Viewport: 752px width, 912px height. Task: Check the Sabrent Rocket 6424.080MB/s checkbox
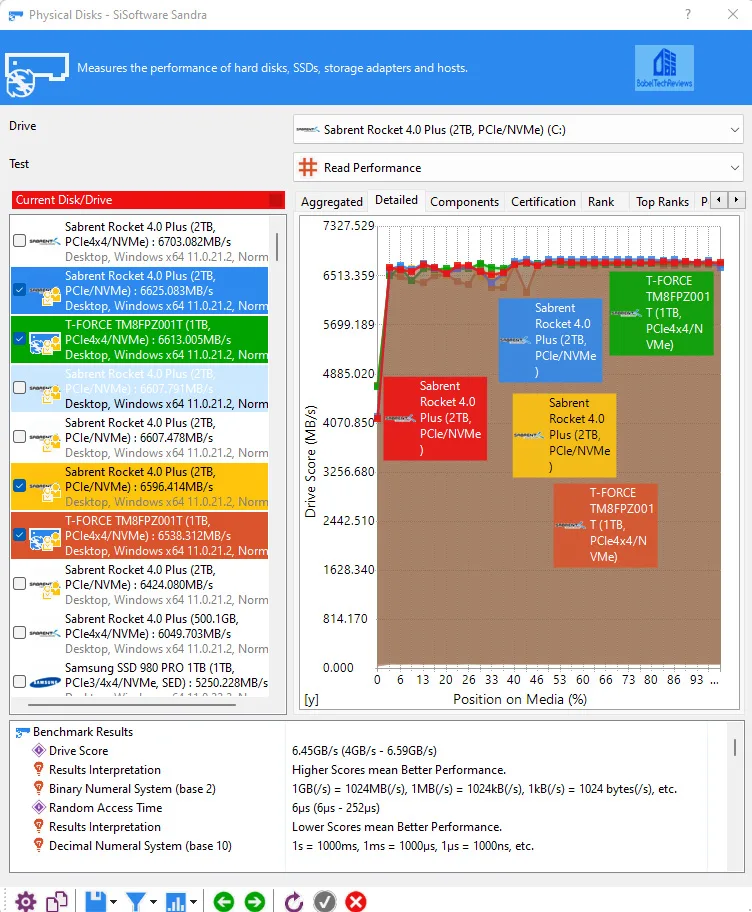(x=19, y=583)
